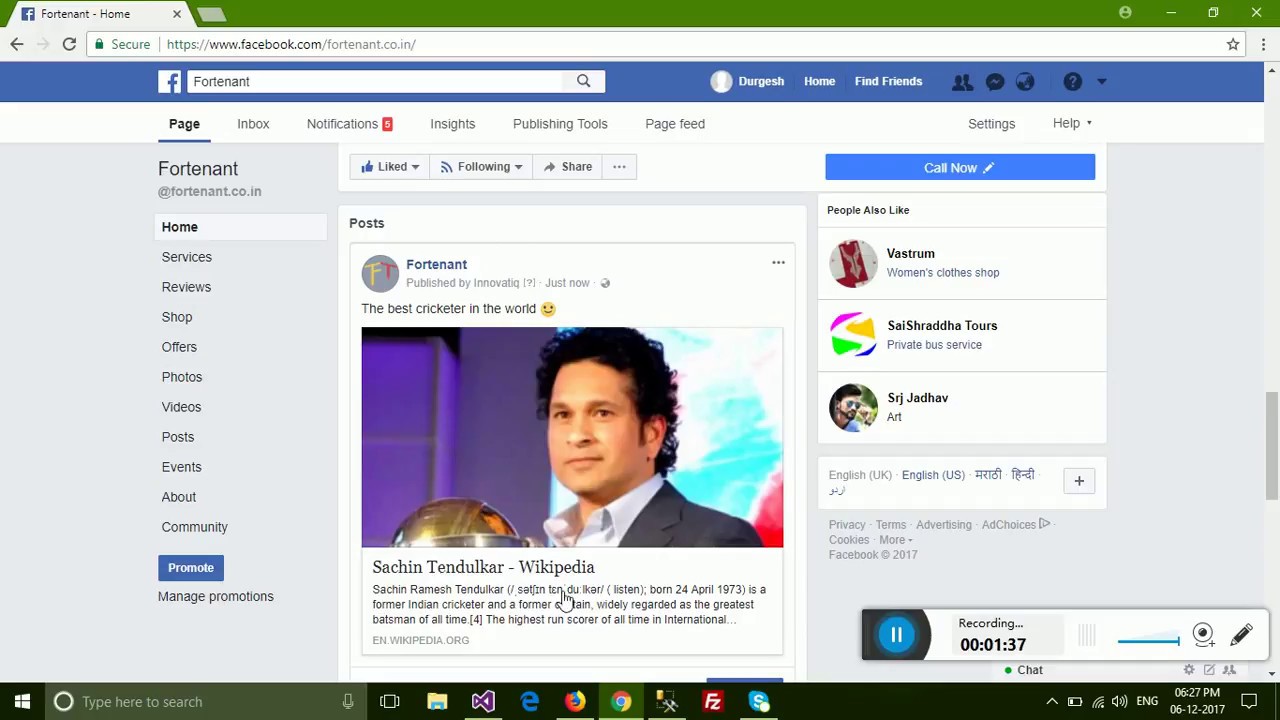Open the Insights tab
The image size is (1280, 720).
(x=452, y=124)
